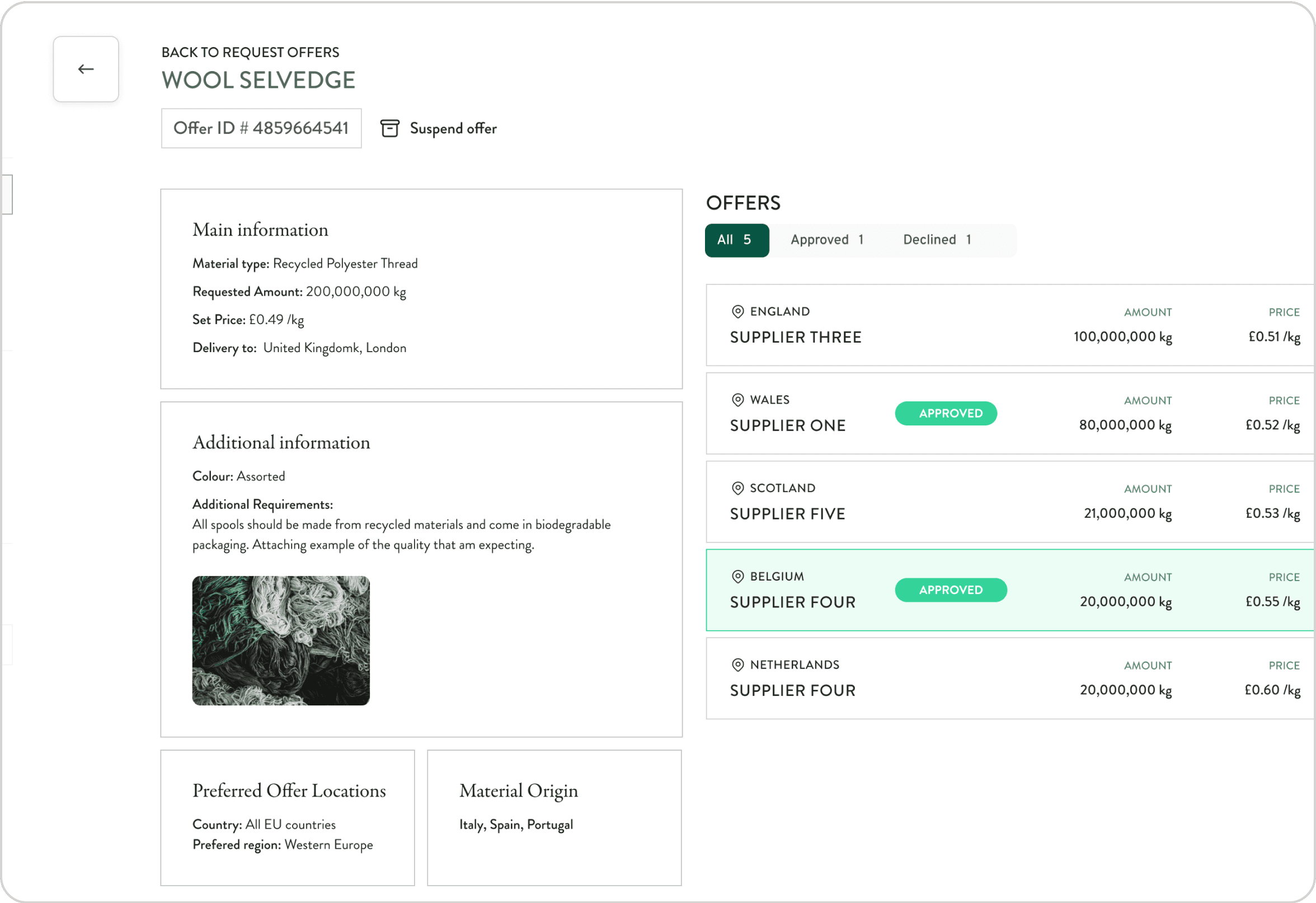Switch to the Declined 1 tab
The width and height of the screenshot is (1316, 903).
[937, 240]
